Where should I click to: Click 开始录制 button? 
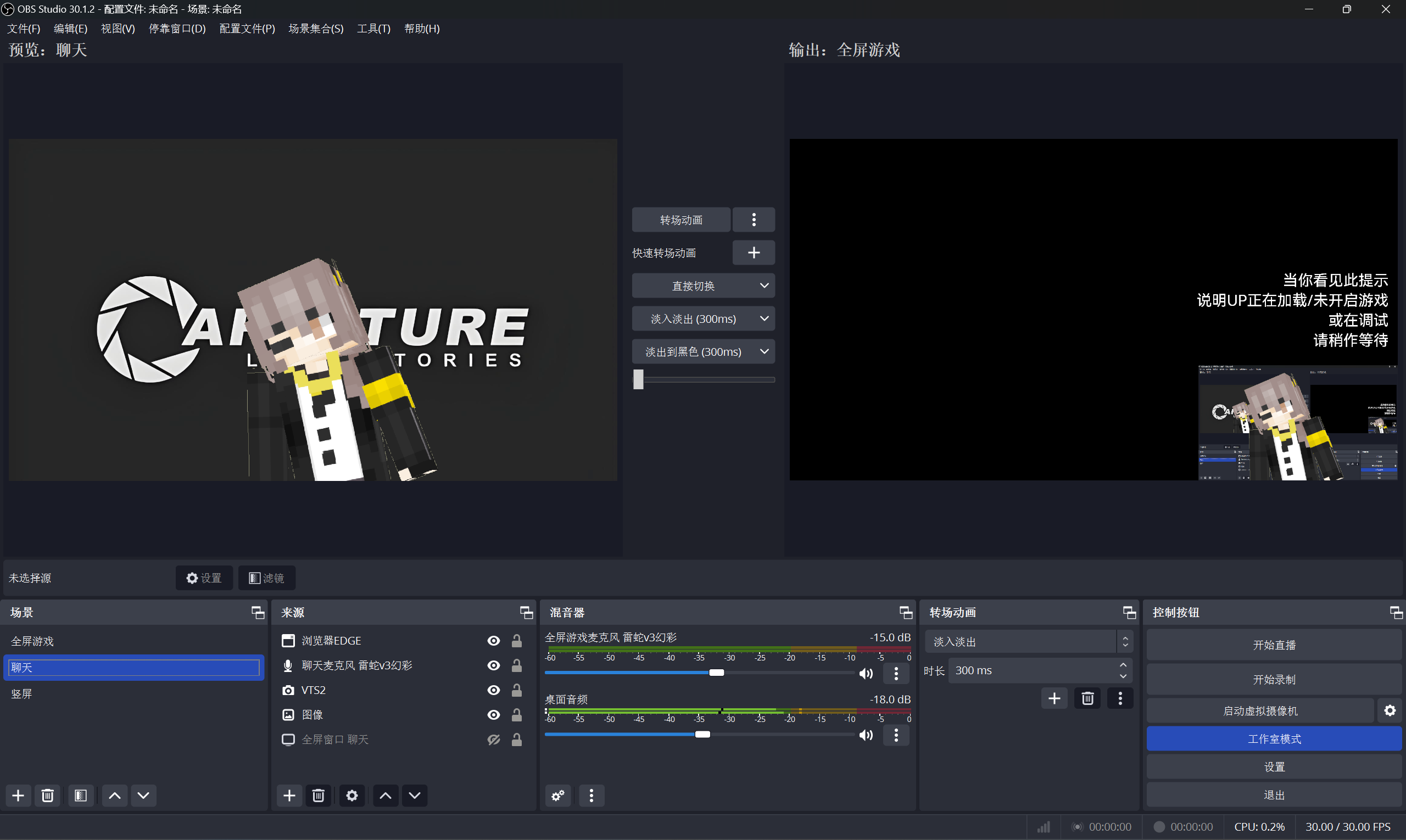[1274, 679]
